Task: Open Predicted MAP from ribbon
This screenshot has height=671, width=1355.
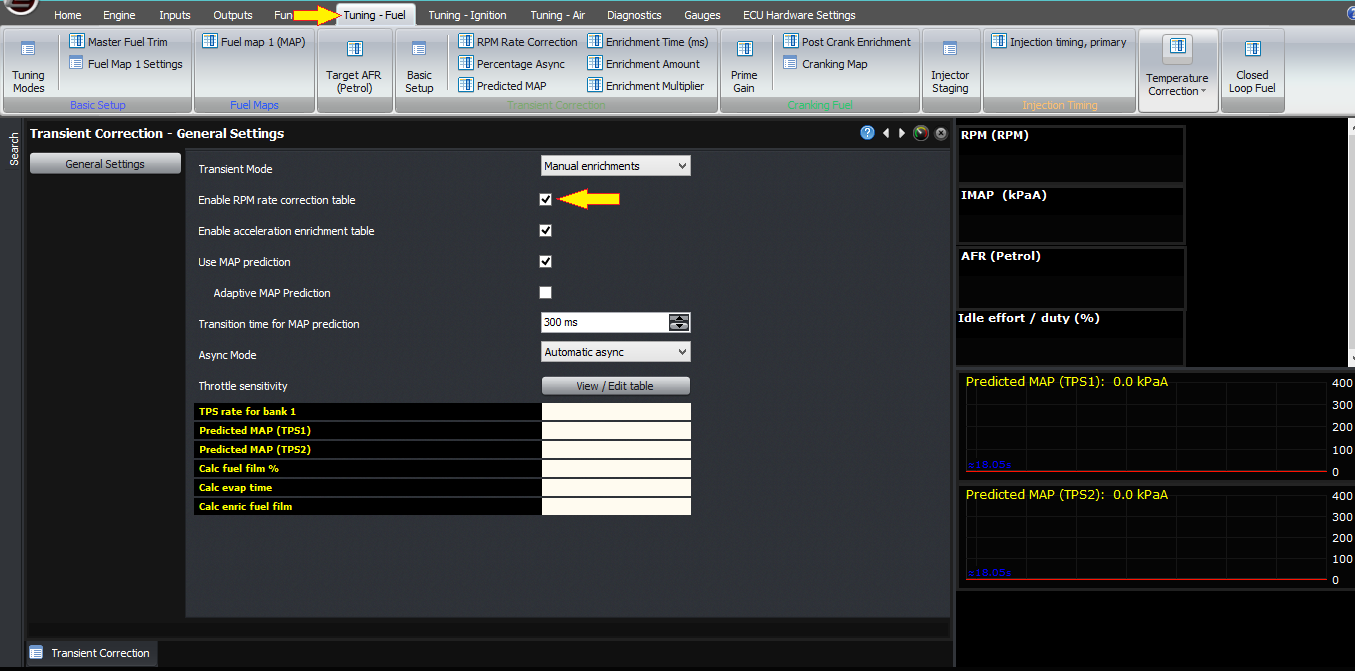Action: (502, 86)
